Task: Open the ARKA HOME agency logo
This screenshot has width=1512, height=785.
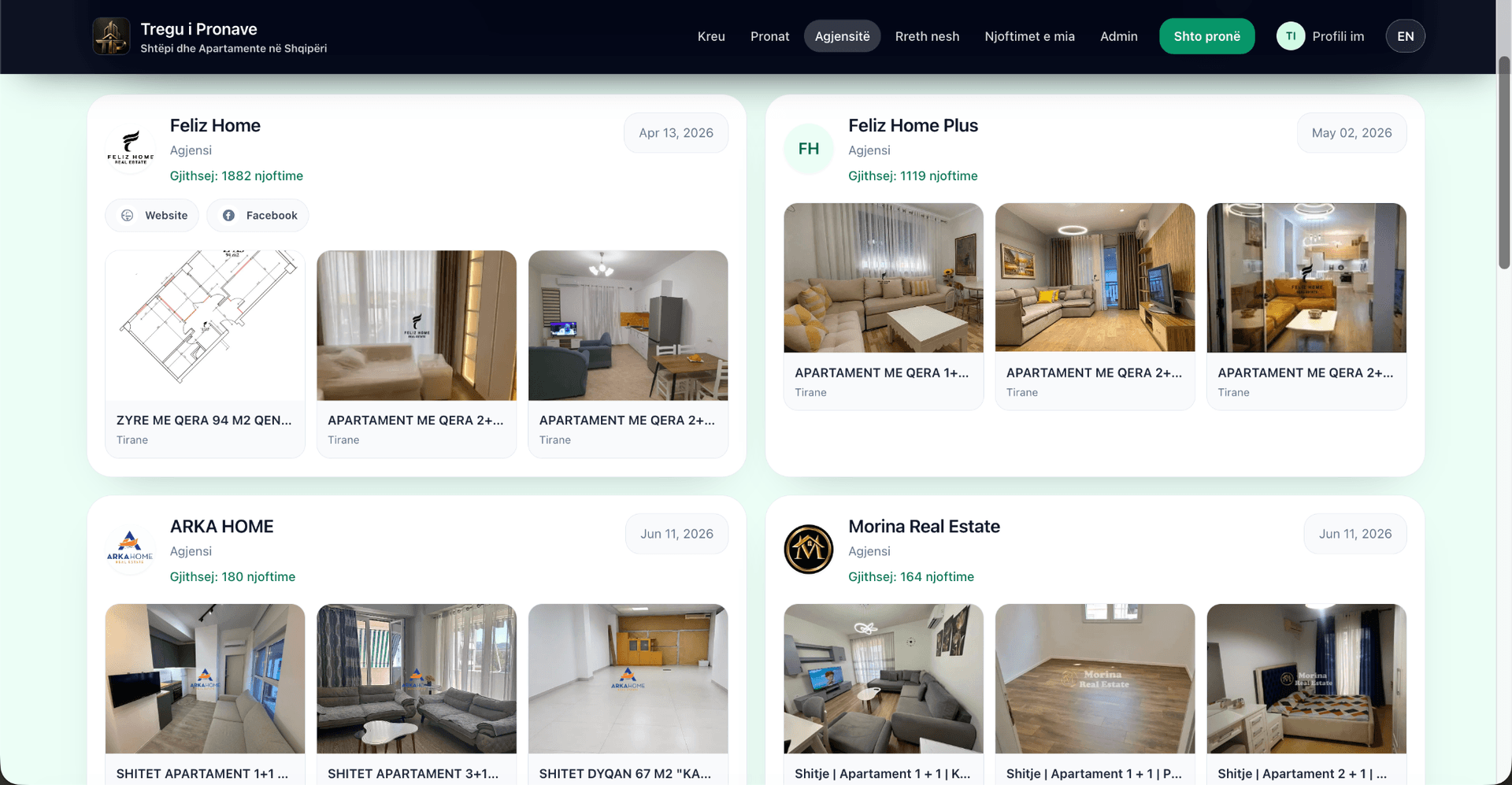Action: pyautogui.click(x=130, y=549)
